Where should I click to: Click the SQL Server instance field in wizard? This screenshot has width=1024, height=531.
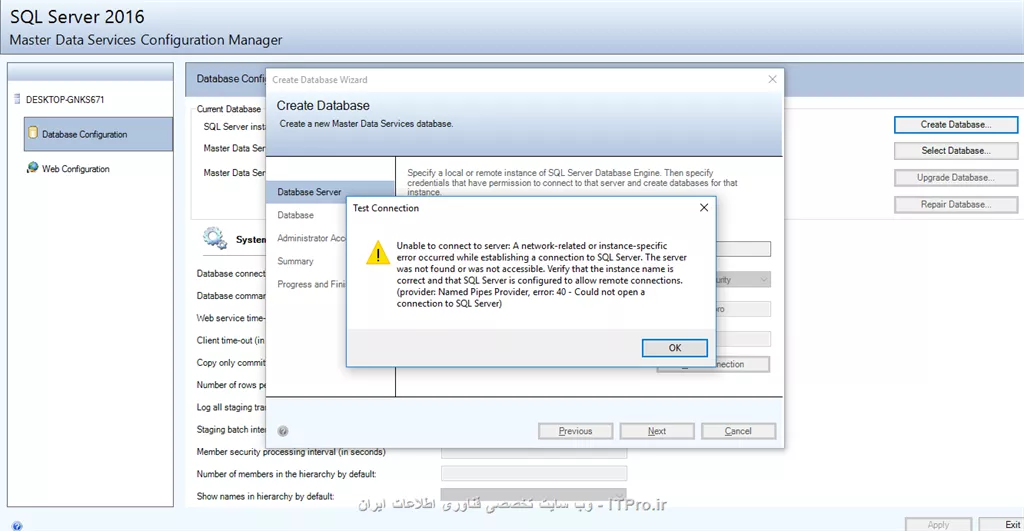(743, 249)
